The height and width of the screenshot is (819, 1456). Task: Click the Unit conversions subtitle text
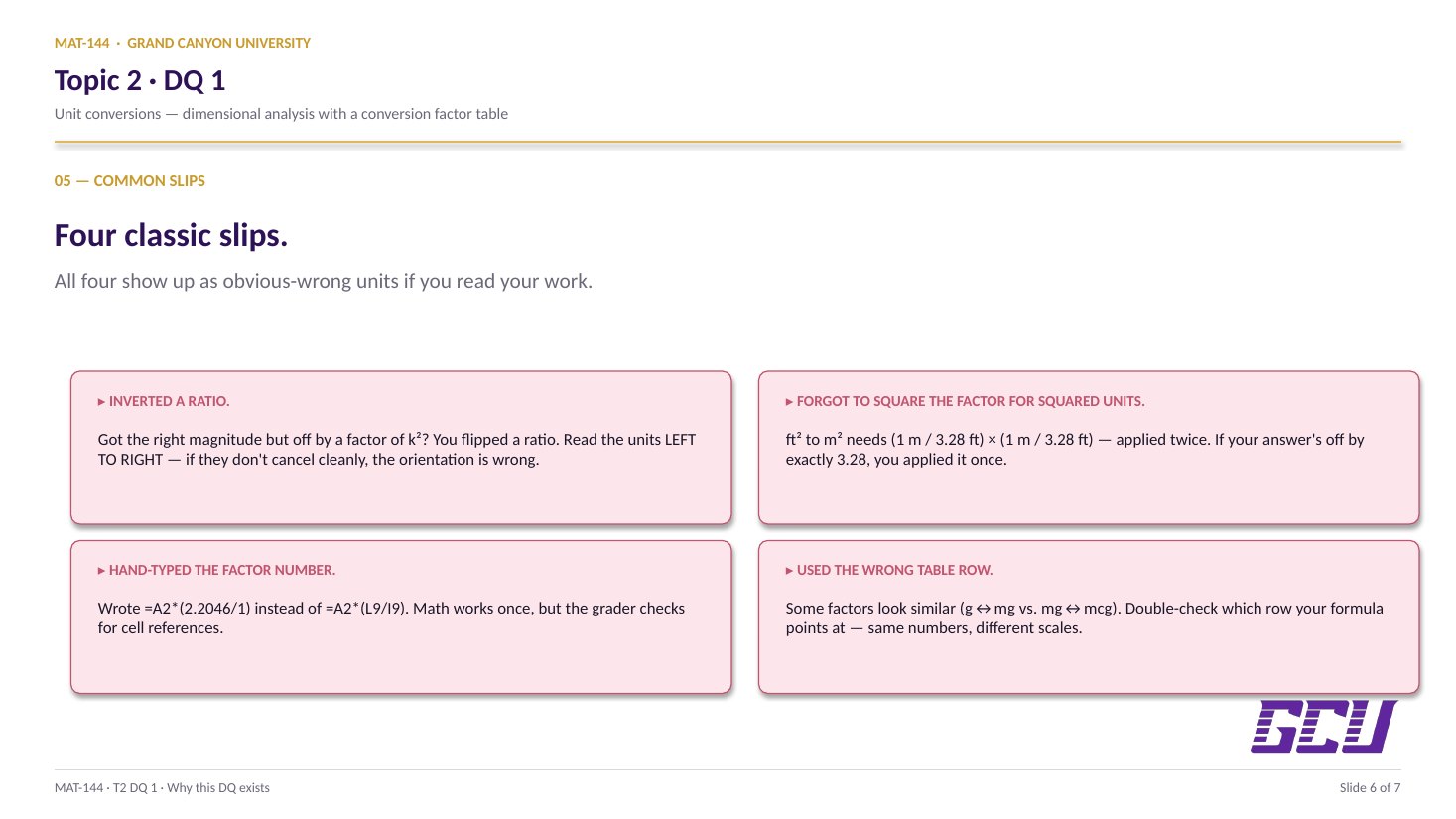click(x=281, y=114)
